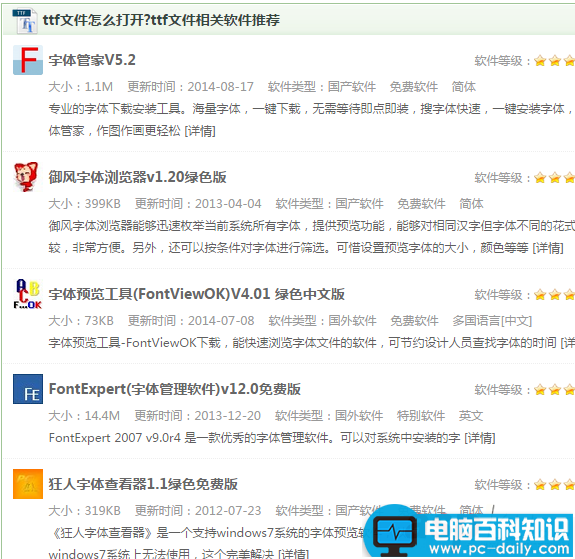Click the 狂人字体查看器 orange icon

click(x=28, y=484)
